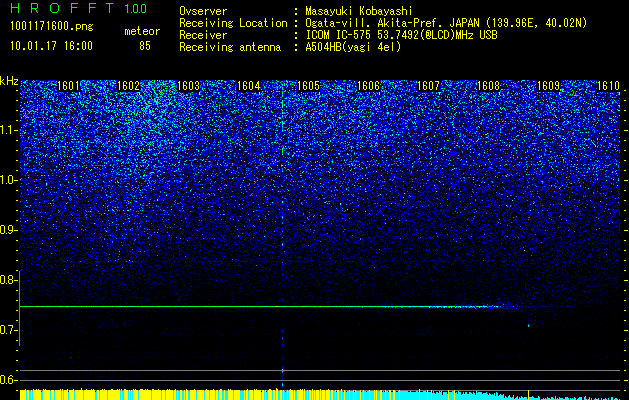The width and height of the screenshot is (629, 400).
Task: Click the meteor count label
Action: point(142,31)
